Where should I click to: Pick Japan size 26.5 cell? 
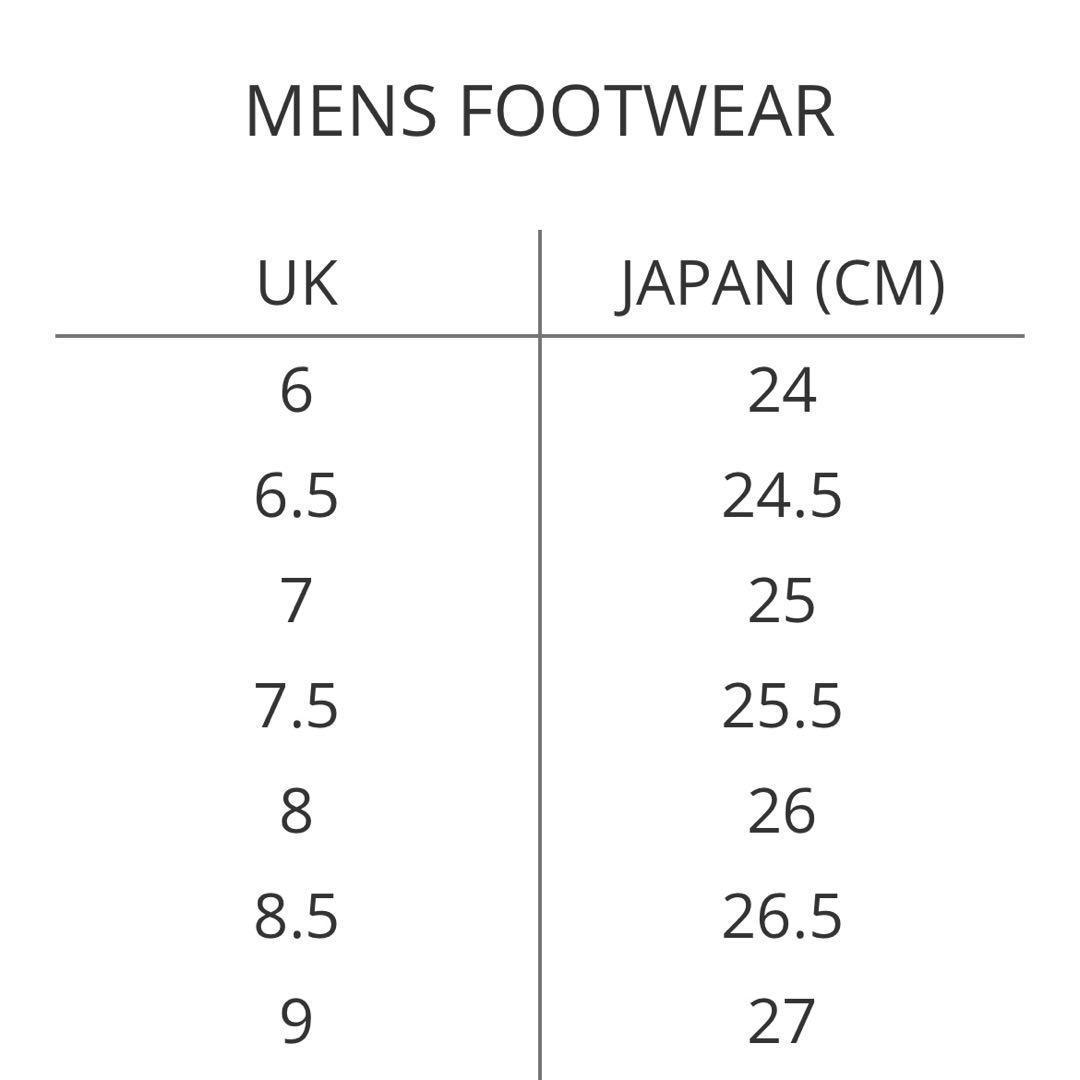point(781,917)
